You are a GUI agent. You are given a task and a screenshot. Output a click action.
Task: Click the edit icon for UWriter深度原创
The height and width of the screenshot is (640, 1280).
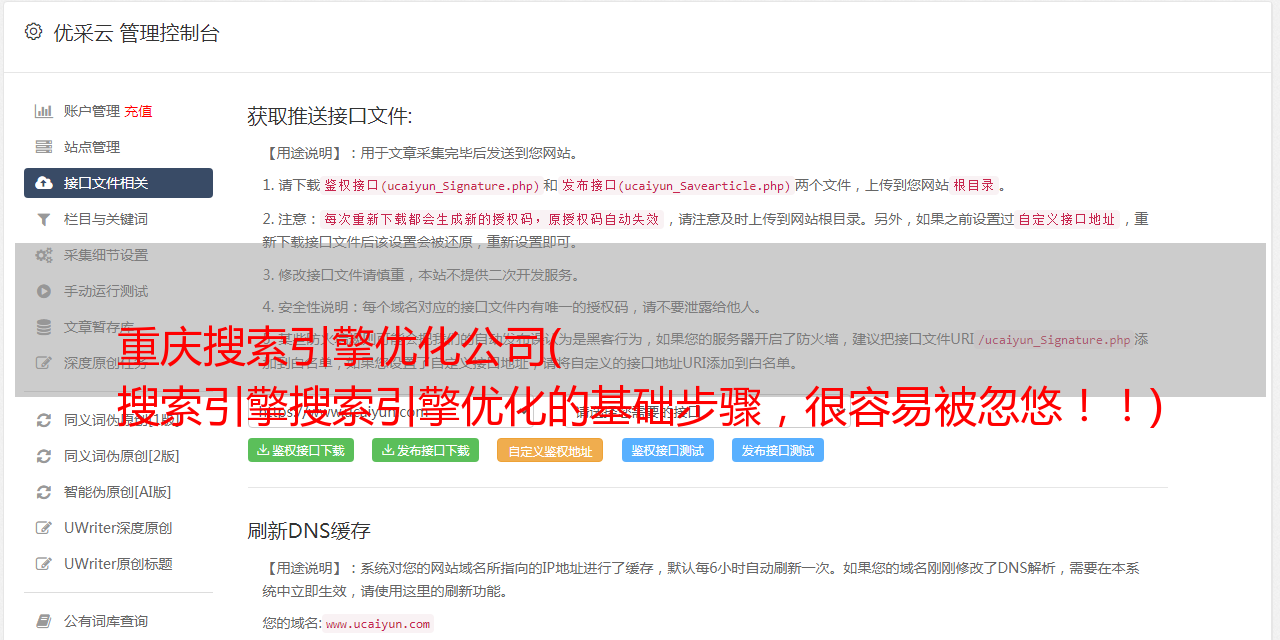(x=44, y=528)
